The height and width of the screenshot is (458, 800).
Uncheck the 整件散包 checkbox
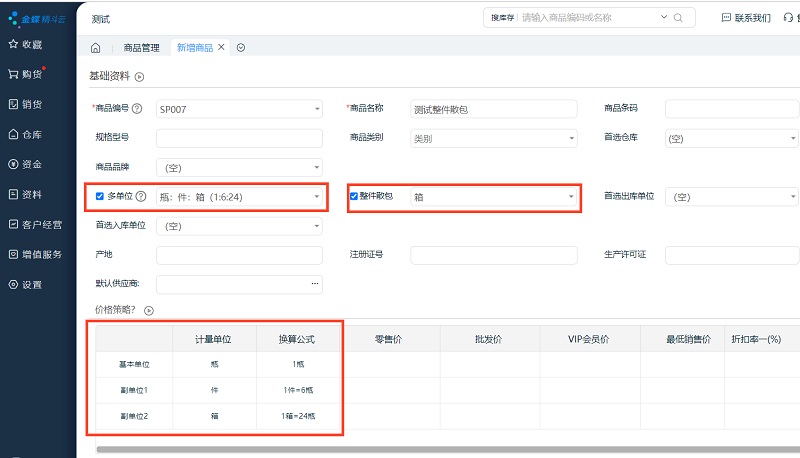[x=354, y=197]
